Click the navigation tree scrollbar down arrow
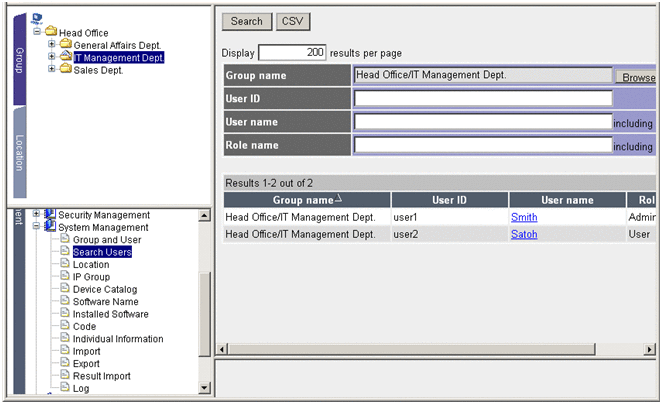 click(205, 387)
